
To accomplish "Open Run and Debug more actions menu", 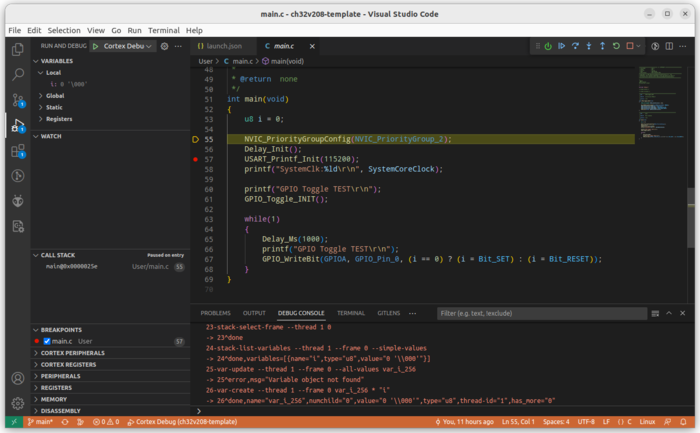I will pos(178,46).
